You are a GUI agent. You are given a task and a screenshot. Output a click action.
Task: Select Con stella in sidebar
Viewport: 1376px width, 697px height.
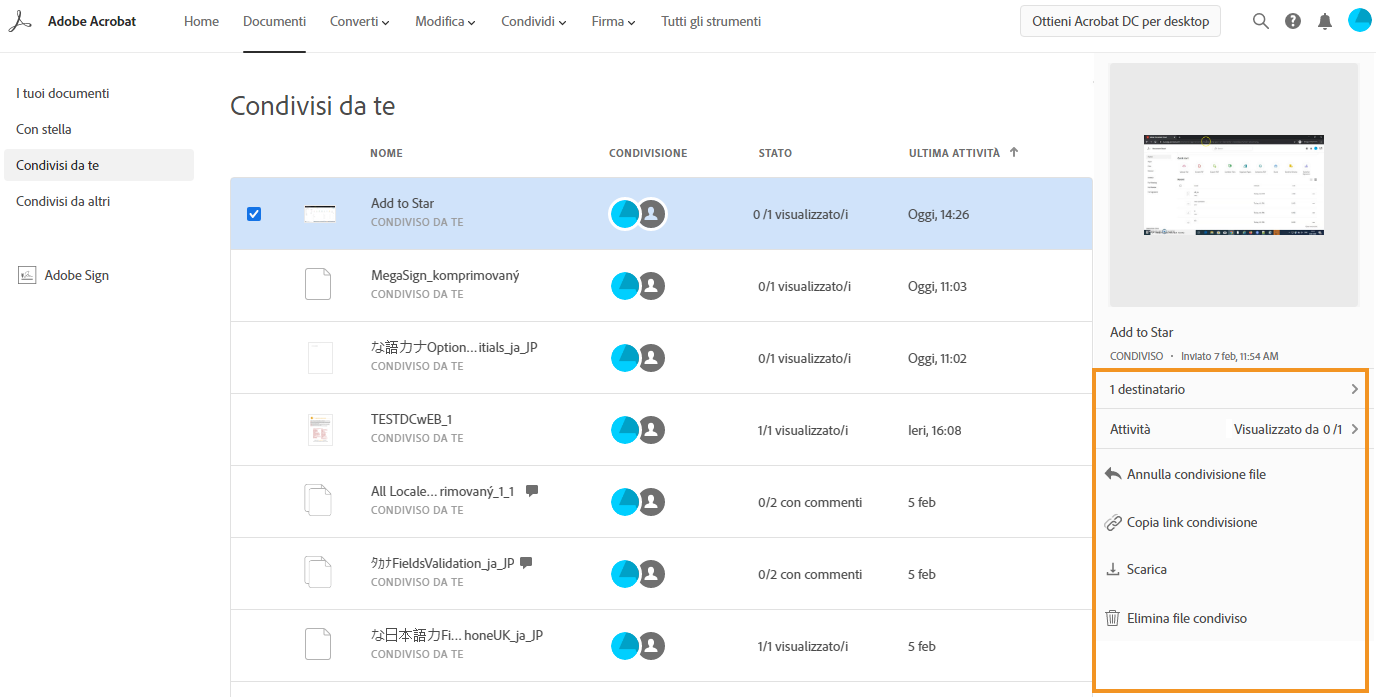pos(44,129)
